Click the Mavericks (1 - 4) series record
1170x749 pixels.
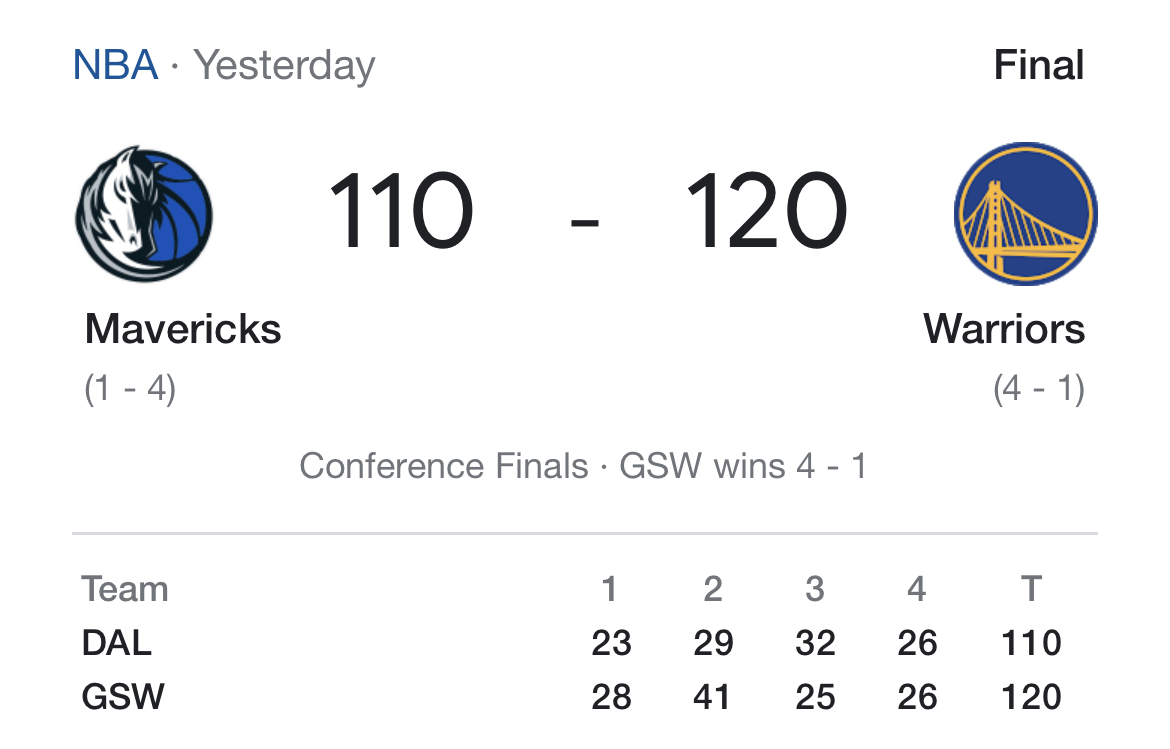pyautogui.click(x=130, y=389)
